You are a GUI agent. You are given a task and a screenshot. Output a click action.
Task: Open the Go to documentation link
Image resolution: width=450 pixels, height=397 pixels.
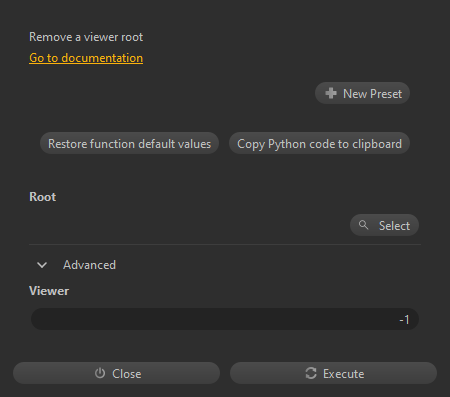coord(86,58)
